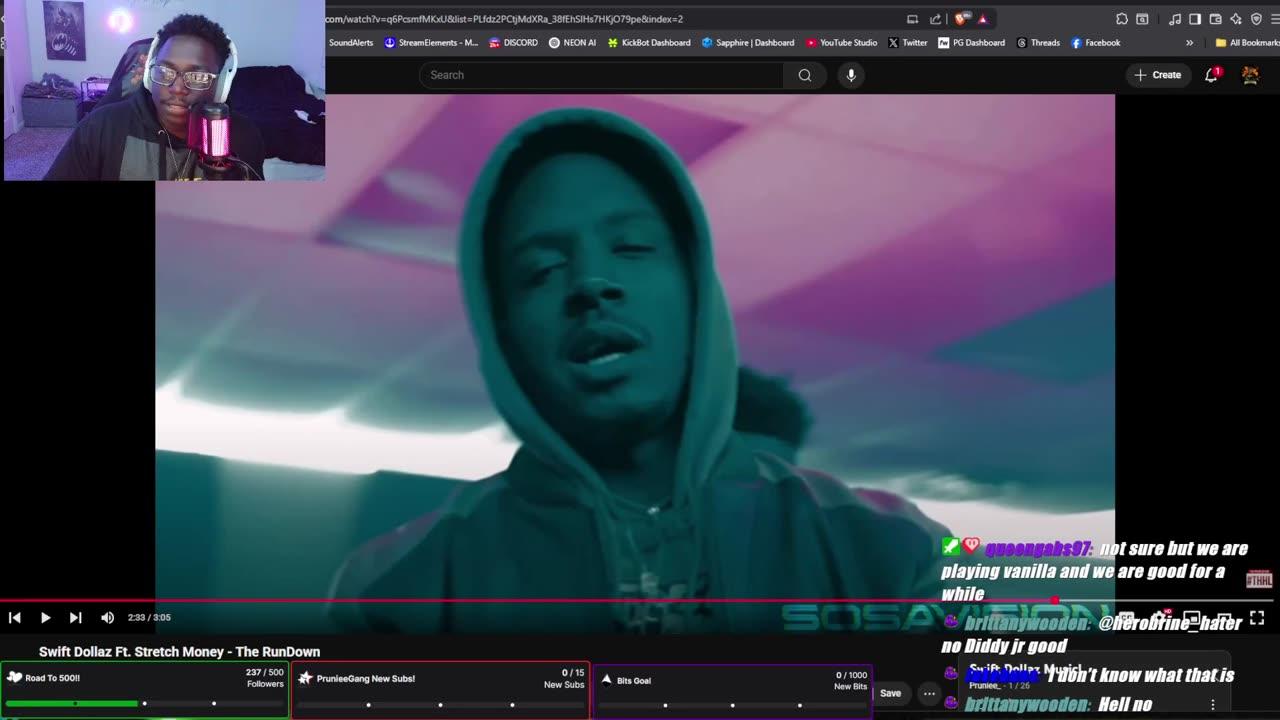This screenshot has width=1280, height=720.
Task: Click the YouTube Search field
Action: pyautogui.click(x=602, y=75)
